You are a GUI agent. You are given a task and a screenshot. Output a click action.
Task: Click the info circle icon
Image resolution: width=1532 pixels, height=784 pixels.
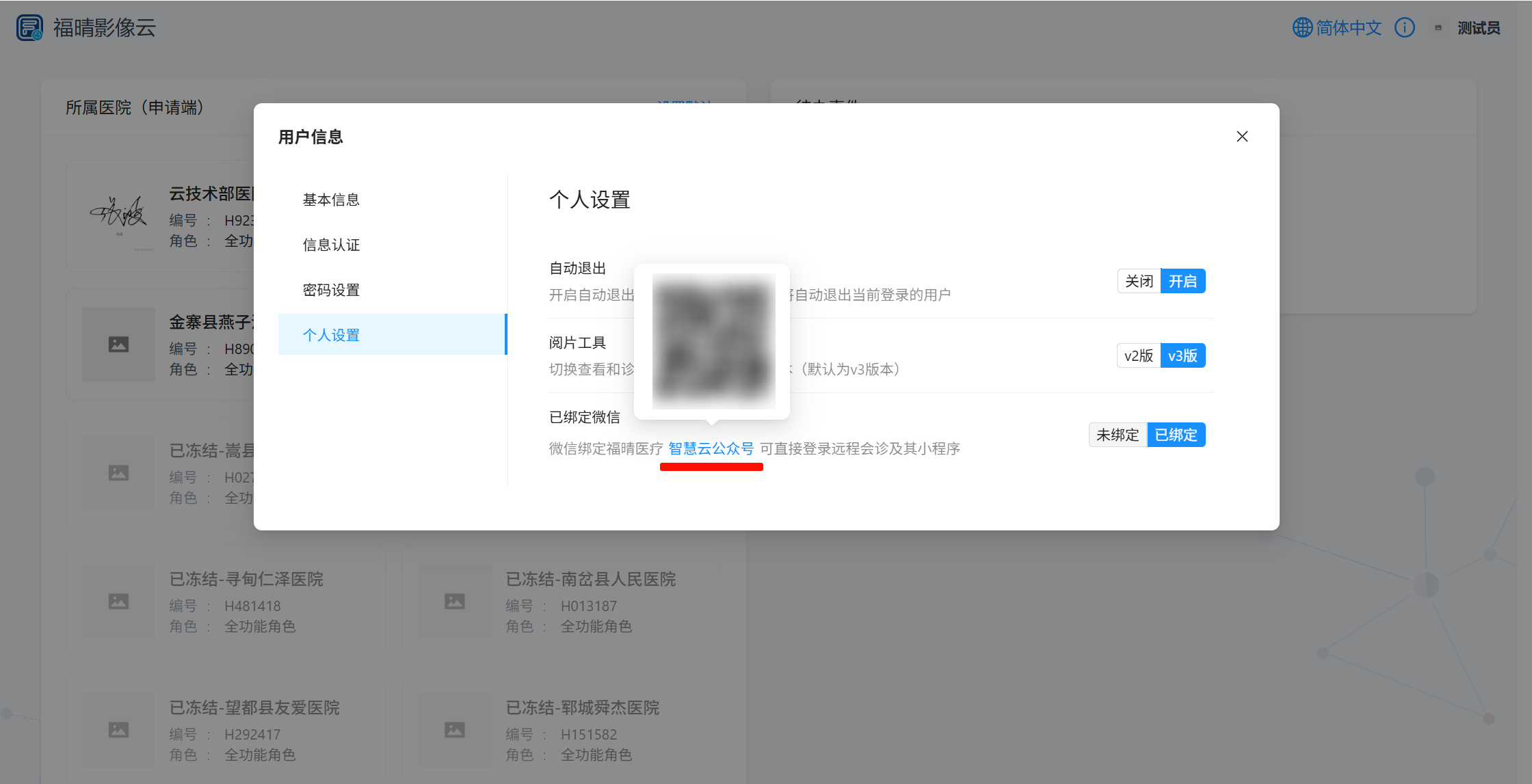1404,28
